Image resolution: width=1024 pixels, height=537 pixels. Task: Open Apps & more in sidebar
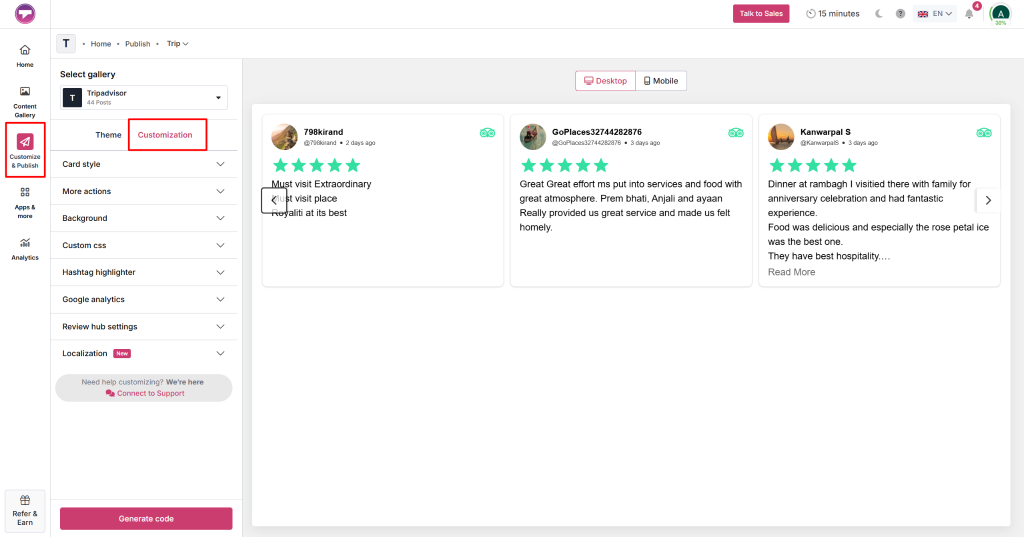(25, 203)
